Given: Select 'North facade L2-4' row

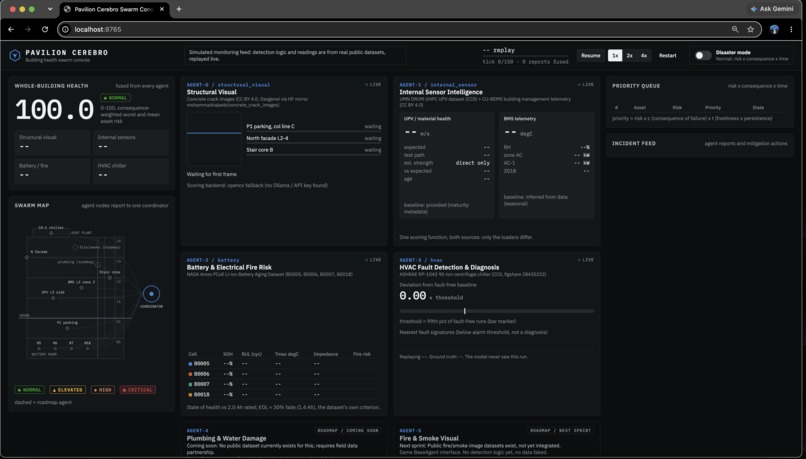Looking at the screenshot, I should click(x=314, y=138).
